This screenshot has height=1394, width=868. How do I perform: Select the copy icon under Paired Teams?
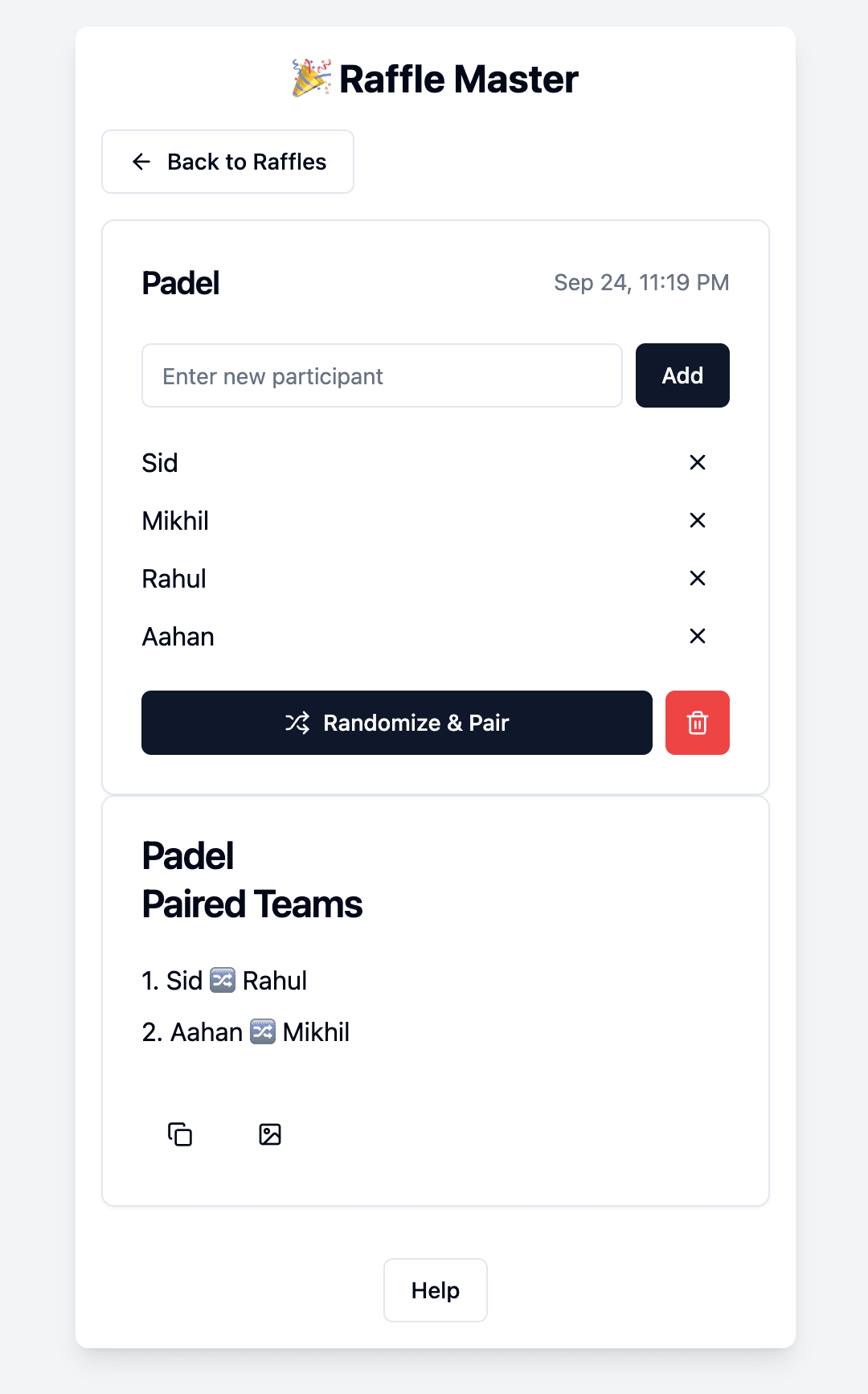coord(180,1134)
